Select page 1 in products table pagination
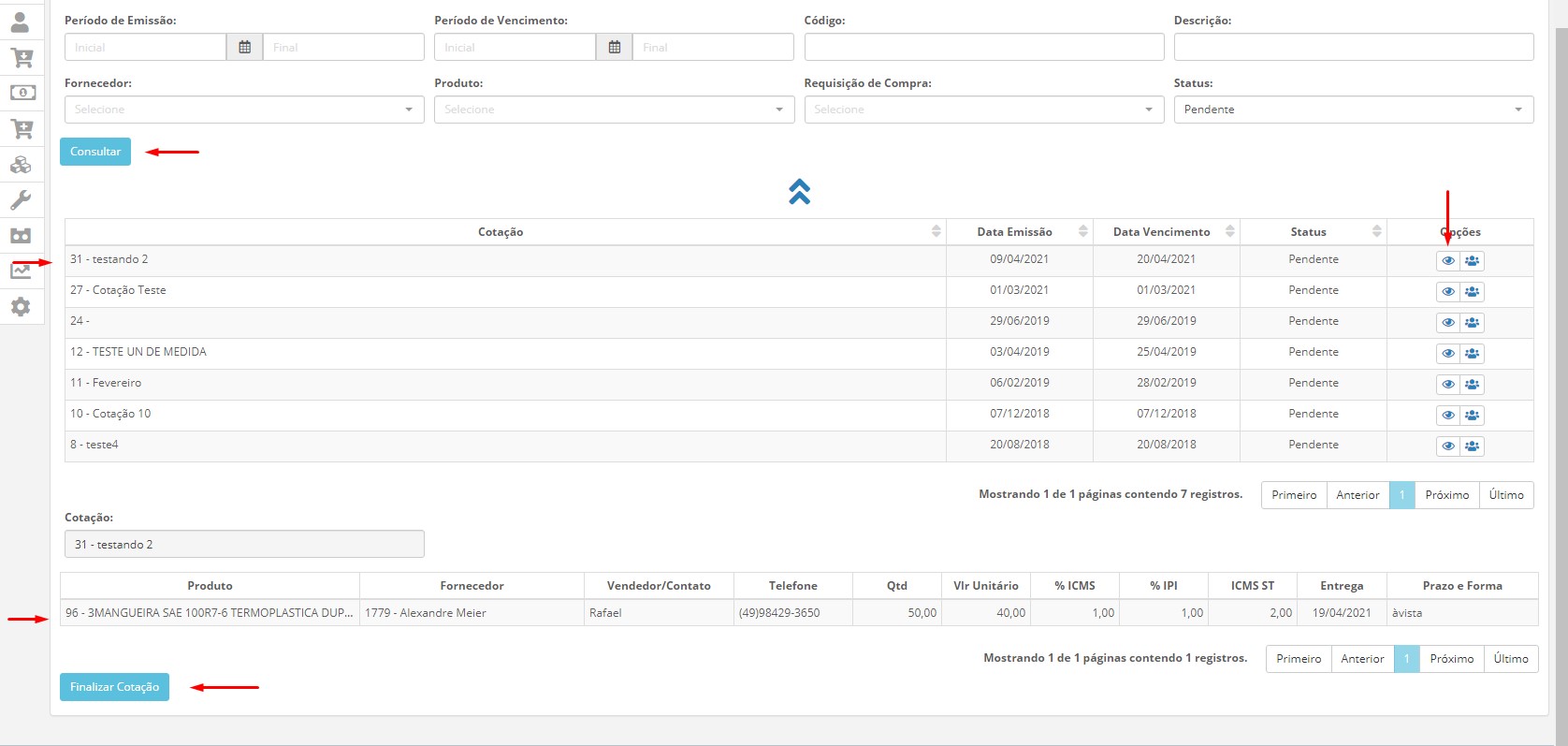1568x746 pixels. (1406, 659)
